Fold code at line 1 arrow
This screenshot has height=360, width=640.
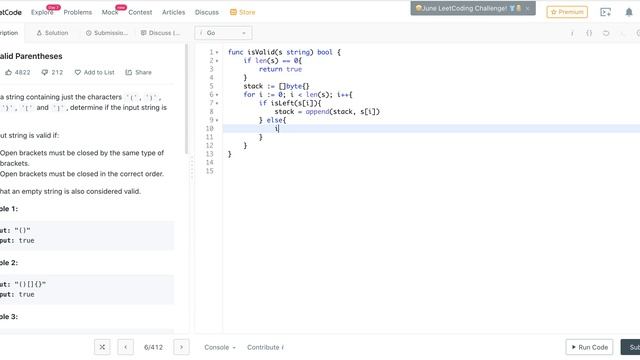click(x=217, y=52)
